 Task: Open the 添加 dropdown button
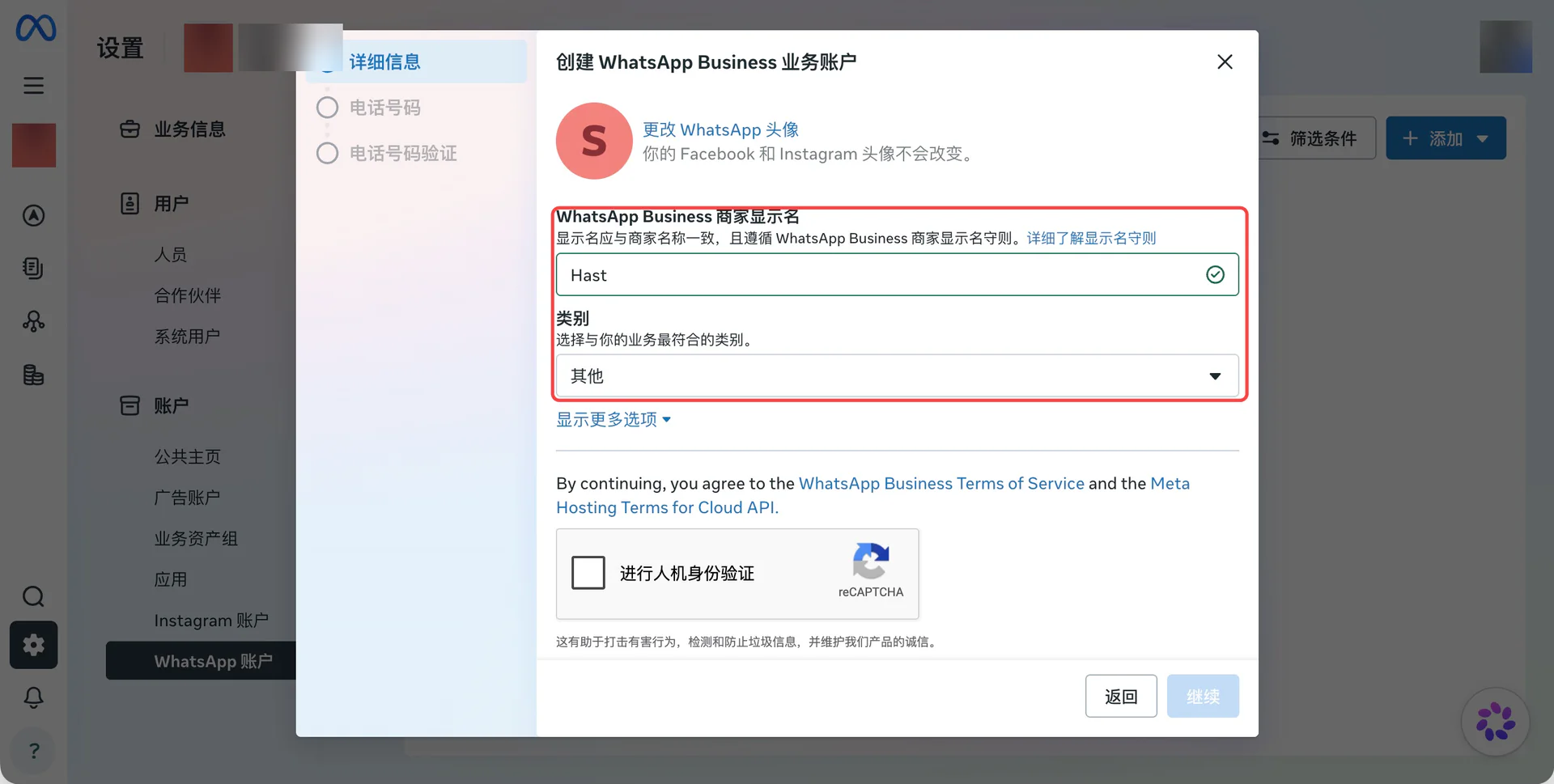[x=1446, y=138]
